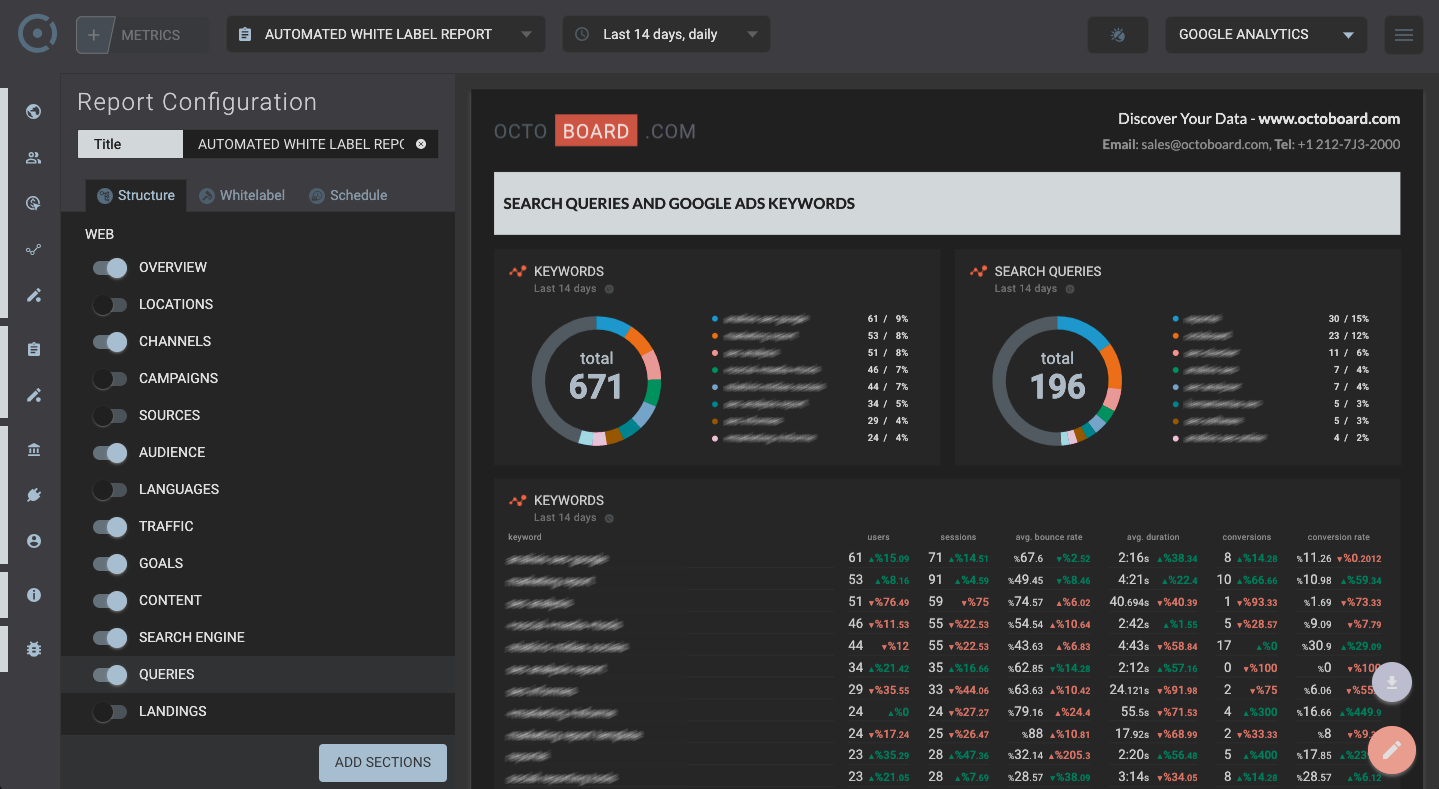Click the Keywords table widget chart icon
The image size is (1439, 789).
tap(517, 500)
